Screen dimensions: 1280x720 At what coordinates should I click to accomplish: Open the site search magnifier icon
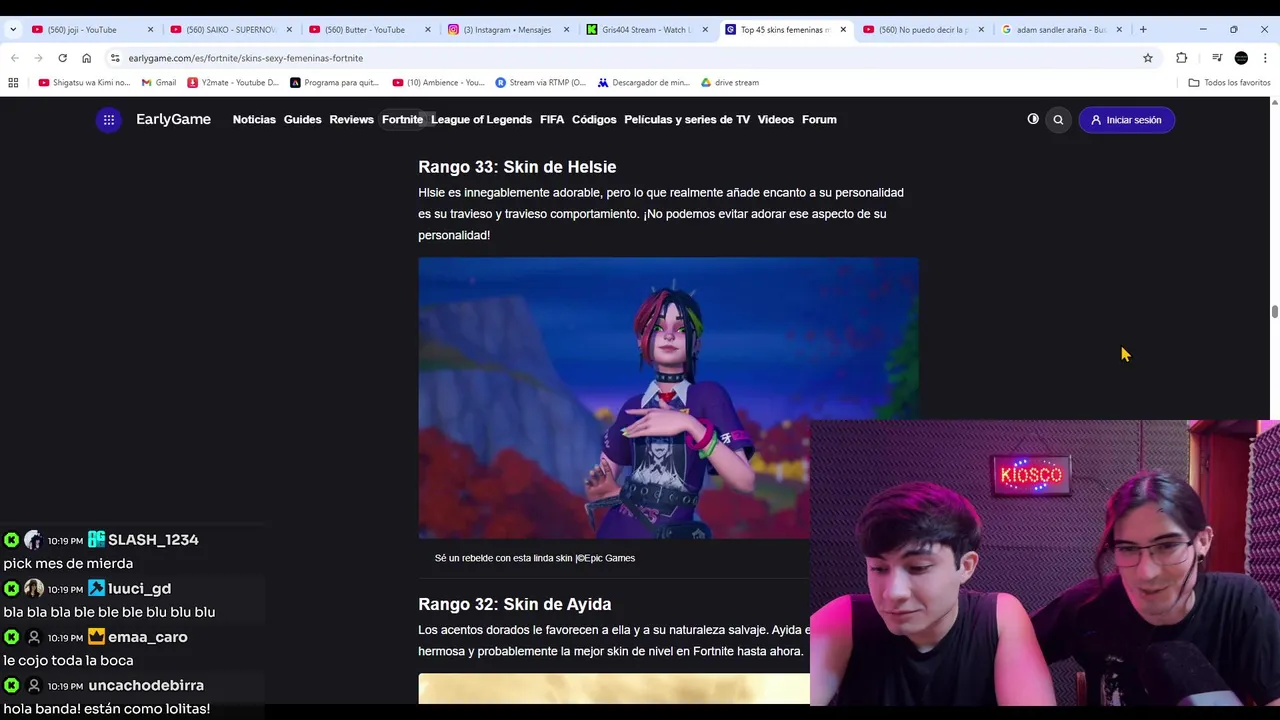tap(1058, 120)
